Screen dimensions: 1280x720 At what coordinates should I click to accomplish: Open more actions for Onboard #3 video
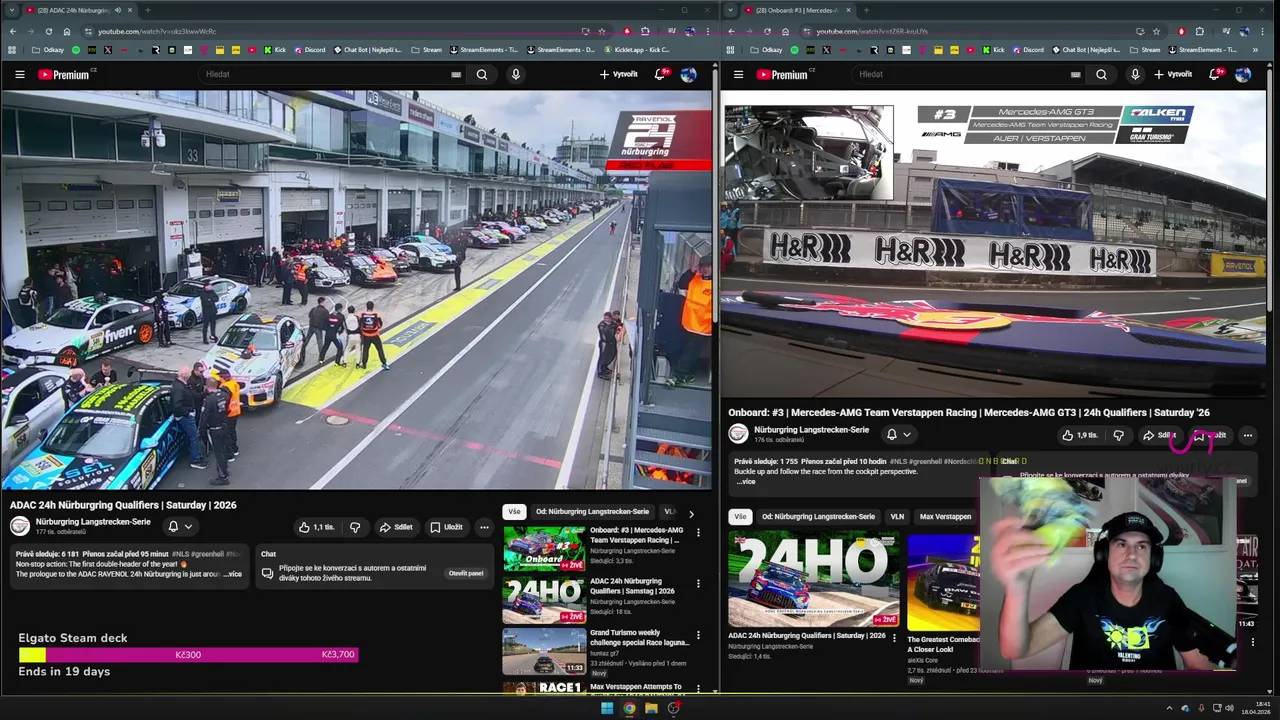pyautogui.click(x=1247, y=435)
